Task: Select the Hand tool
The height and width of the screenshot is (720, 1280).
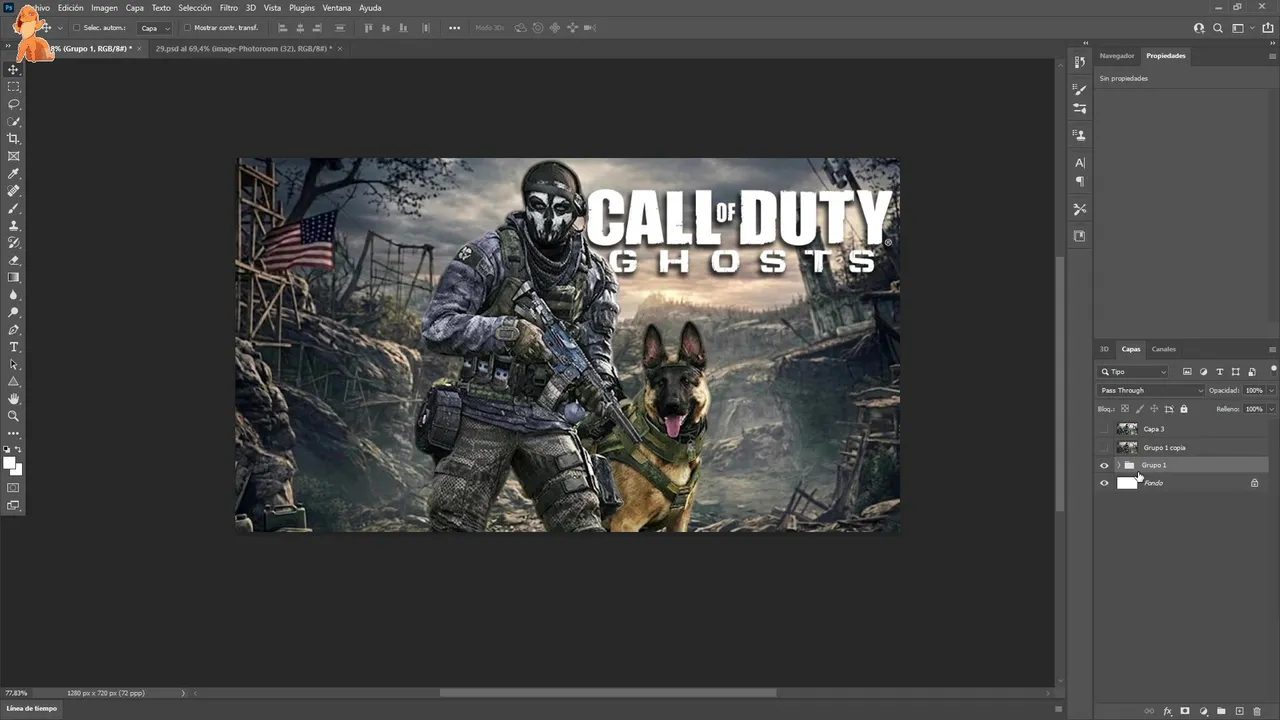Action: [14, 399]
